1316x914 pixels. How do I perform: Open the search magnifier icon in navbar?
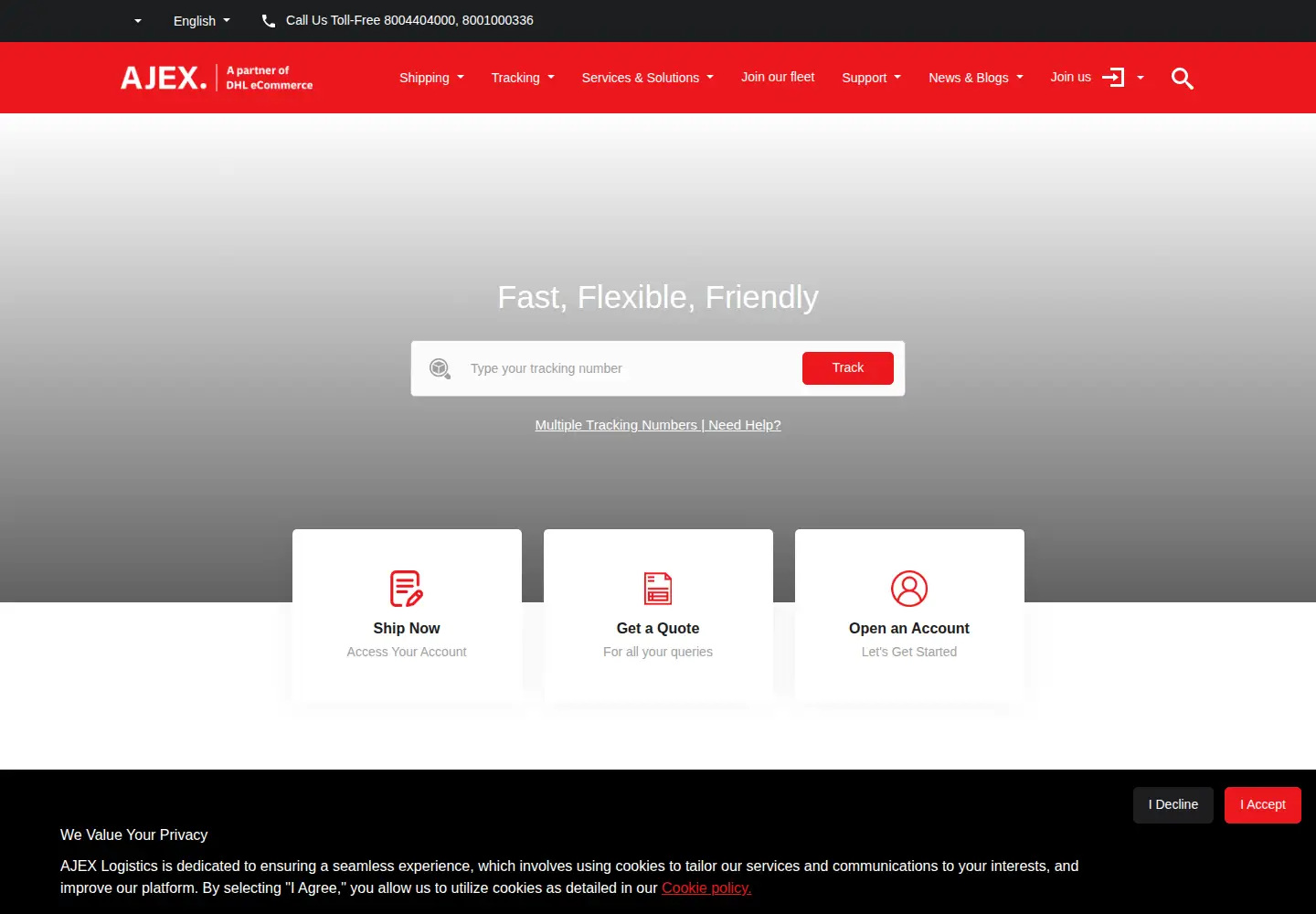[x=1183, y=79]
